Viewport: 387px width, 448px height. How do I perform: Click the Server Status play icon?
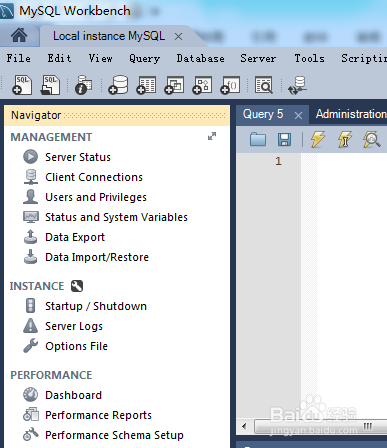tap(30, 157)
